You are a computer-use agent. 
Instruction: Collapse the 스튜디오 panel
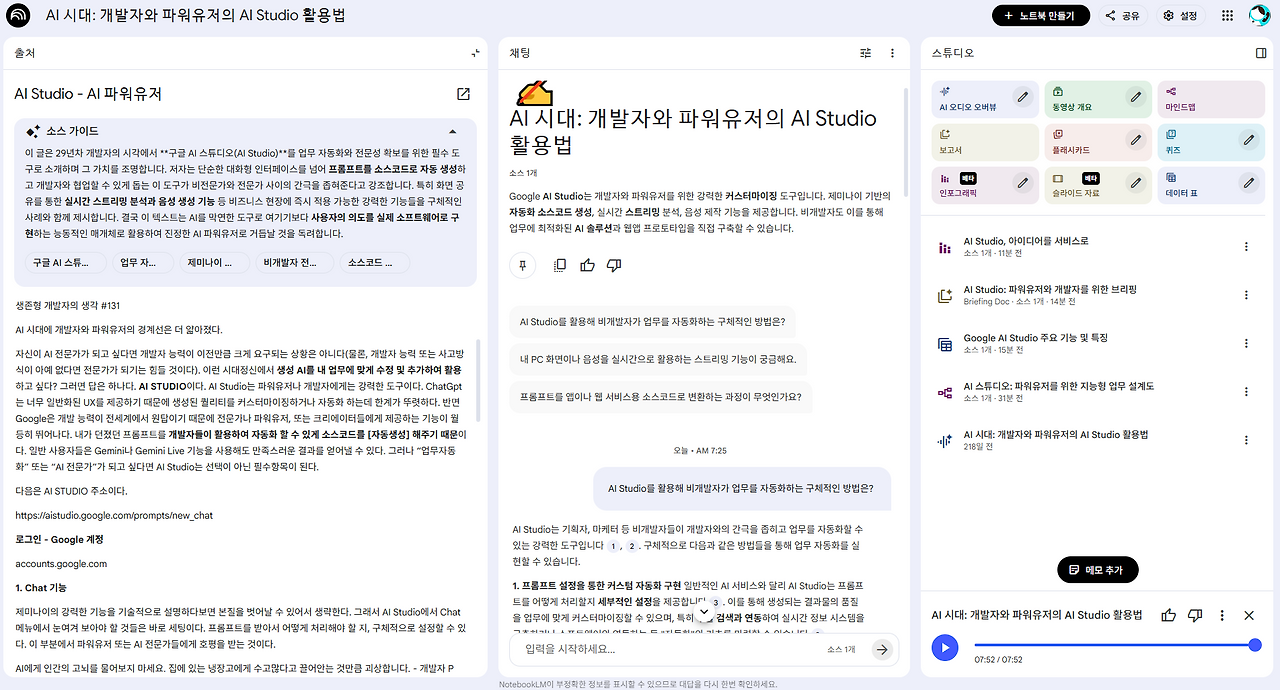point(1261,53)
